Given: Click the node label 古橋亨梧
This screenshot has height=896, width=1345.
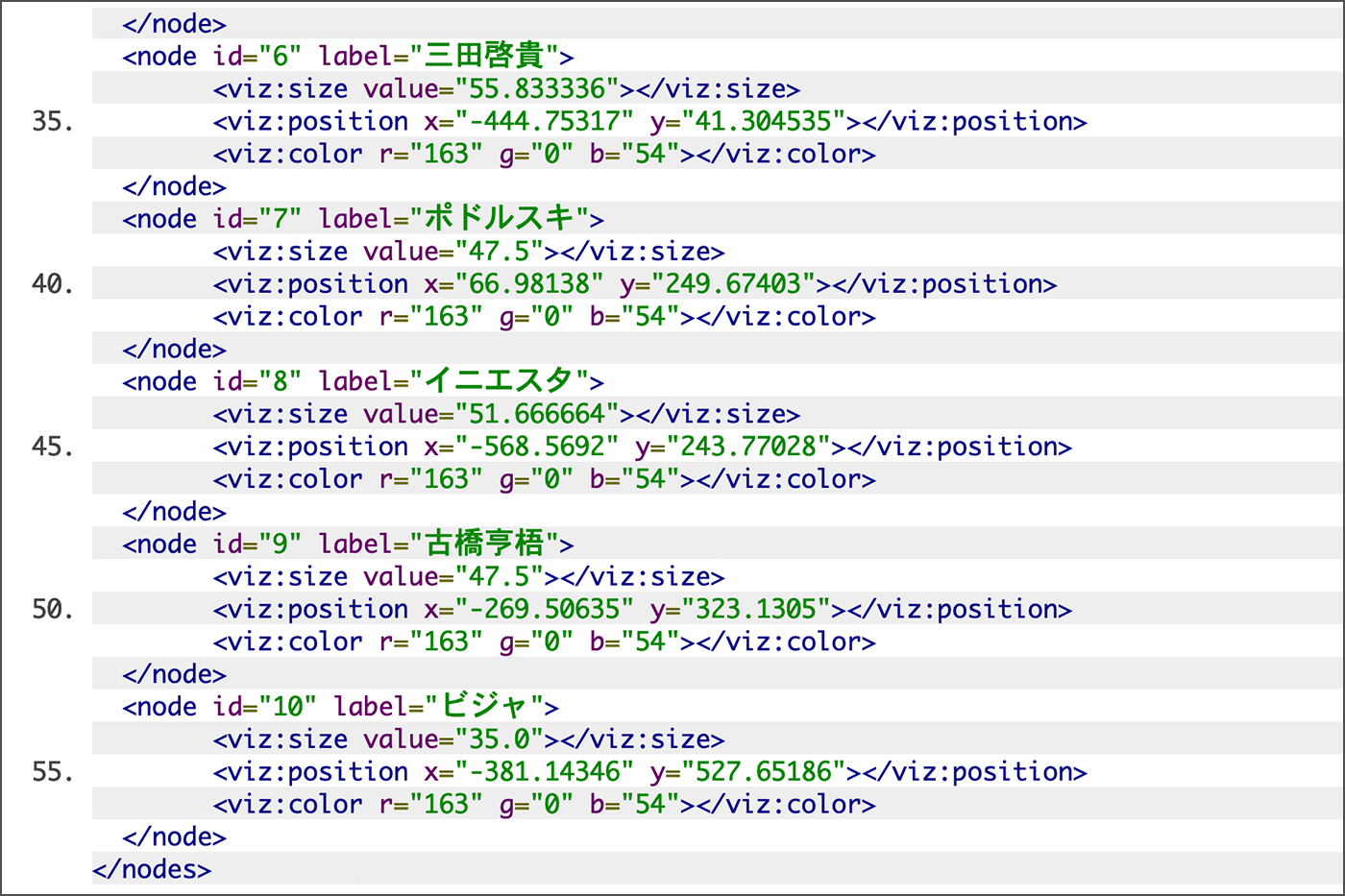Looking at the screenshot, I should click(x=484, y=545).
